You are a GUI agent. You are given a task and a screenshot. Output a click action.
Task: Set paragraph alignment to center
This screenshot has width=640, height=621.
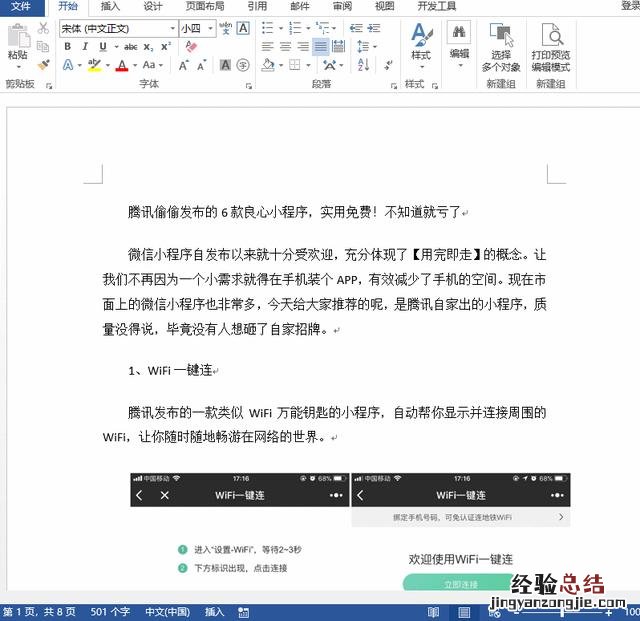coord(285,47)
